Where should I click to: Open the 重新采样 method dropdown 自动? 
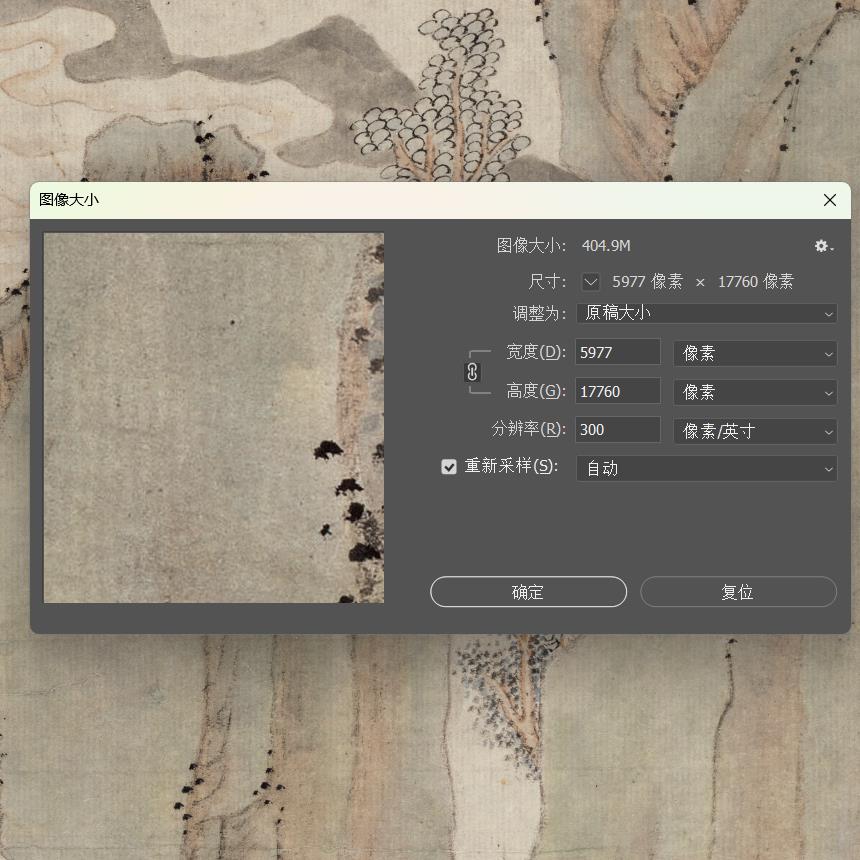[x=706, y=468]
